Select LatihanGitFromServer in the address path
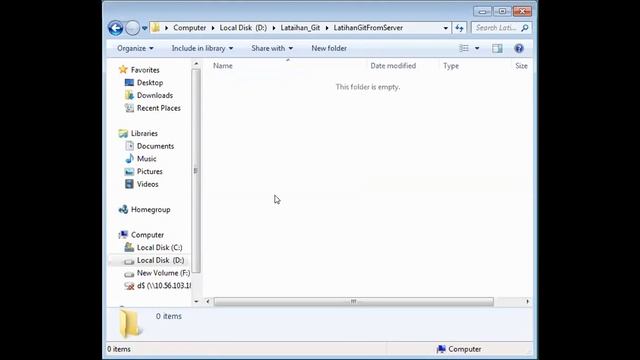640x360 pixels. 368,28
